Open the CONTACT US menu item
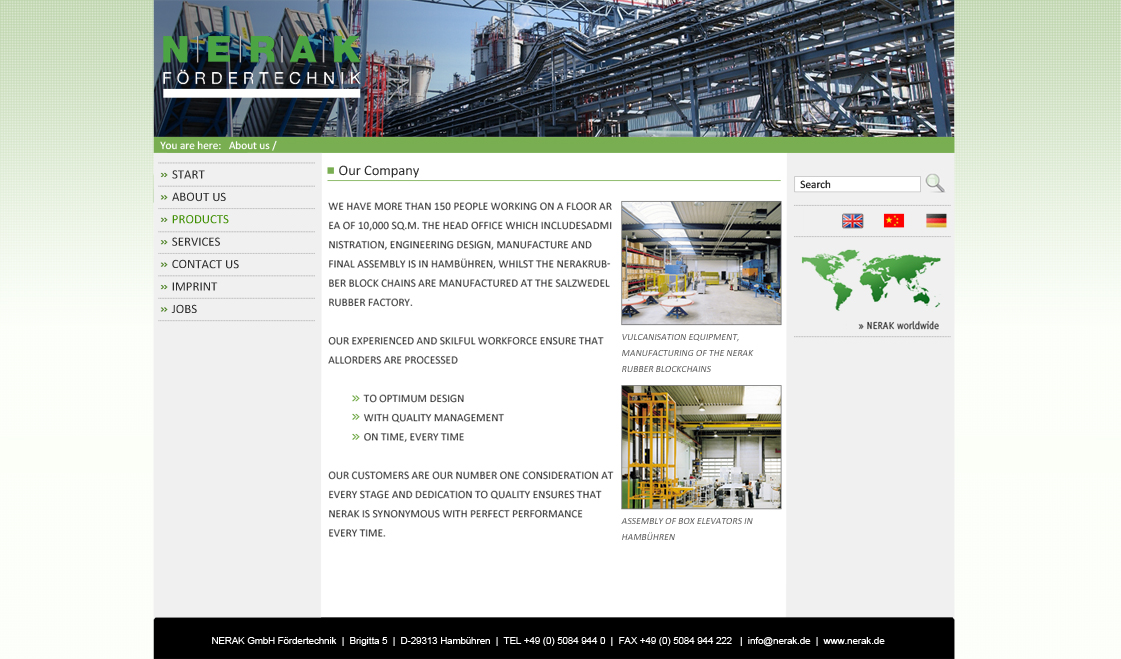Viewport: 1121px width, 659px height. (205, 264)
